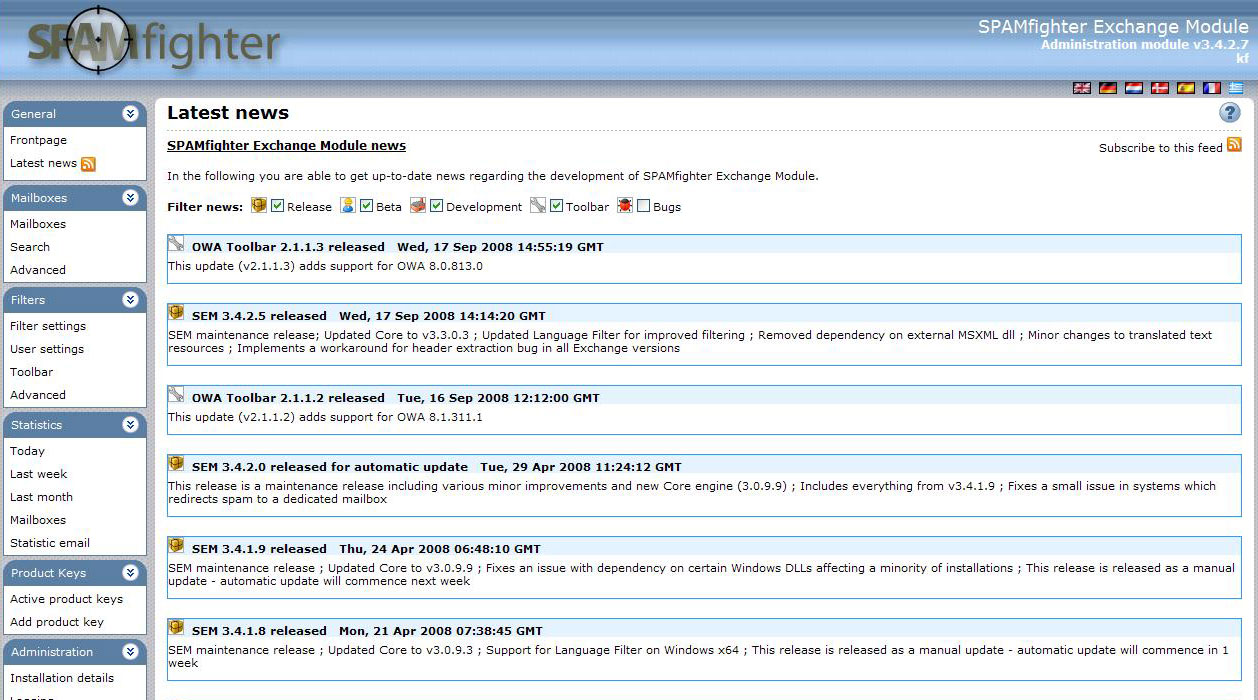The height and width of the screenshot is (700, 1258).
Task: Click the Bugs filter ladybug icon
Action: click(x=625, y=205)
